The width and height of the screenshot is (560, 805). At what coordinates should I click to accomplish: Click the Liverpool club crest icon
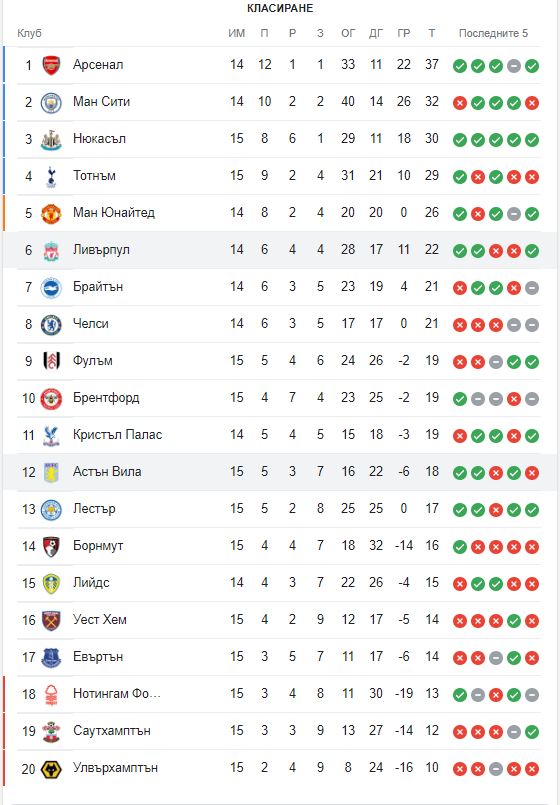coord(51,250)
